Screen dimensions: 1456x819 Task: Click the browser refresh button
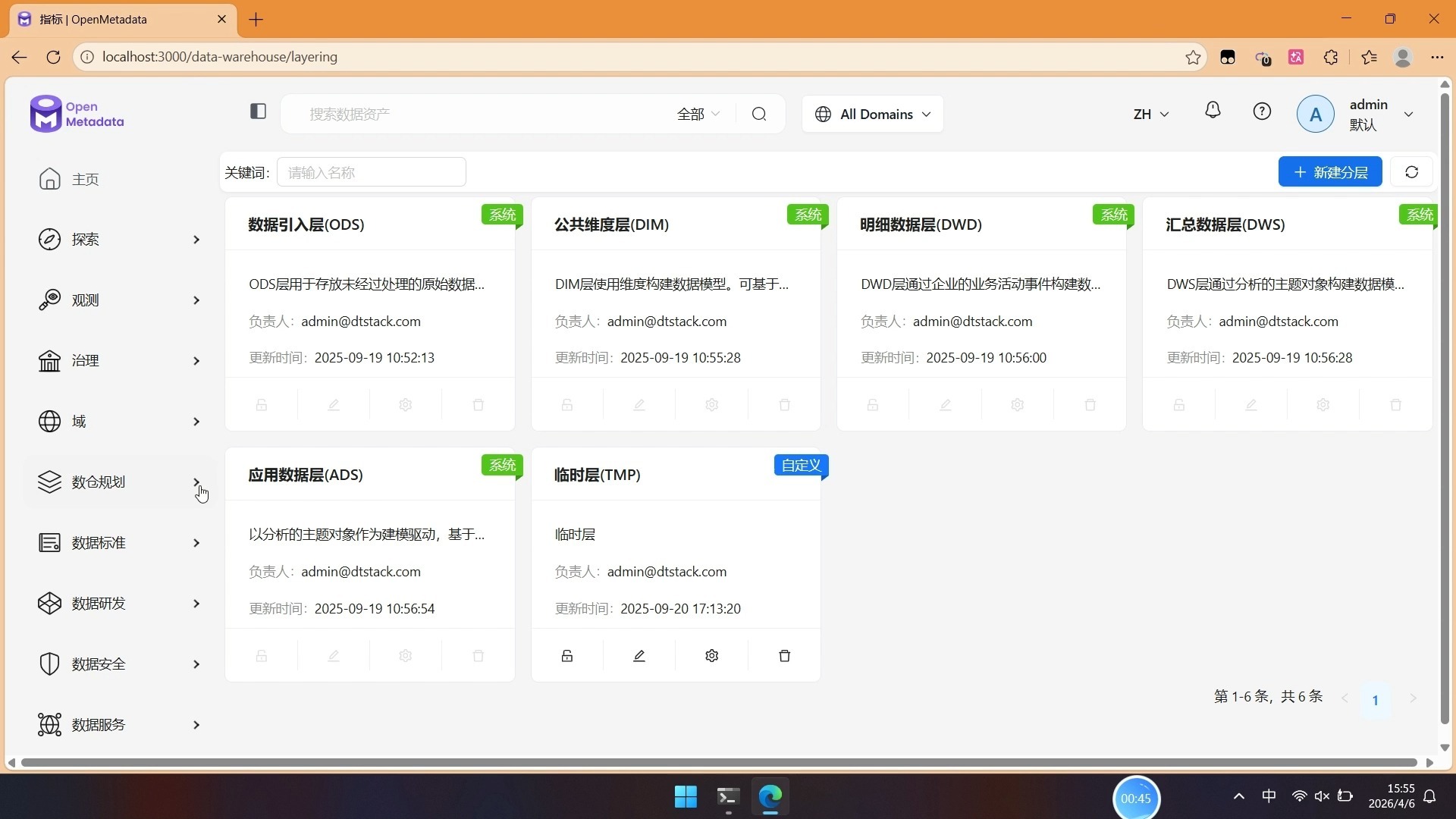pyautogui.click(x=53, y=57)
